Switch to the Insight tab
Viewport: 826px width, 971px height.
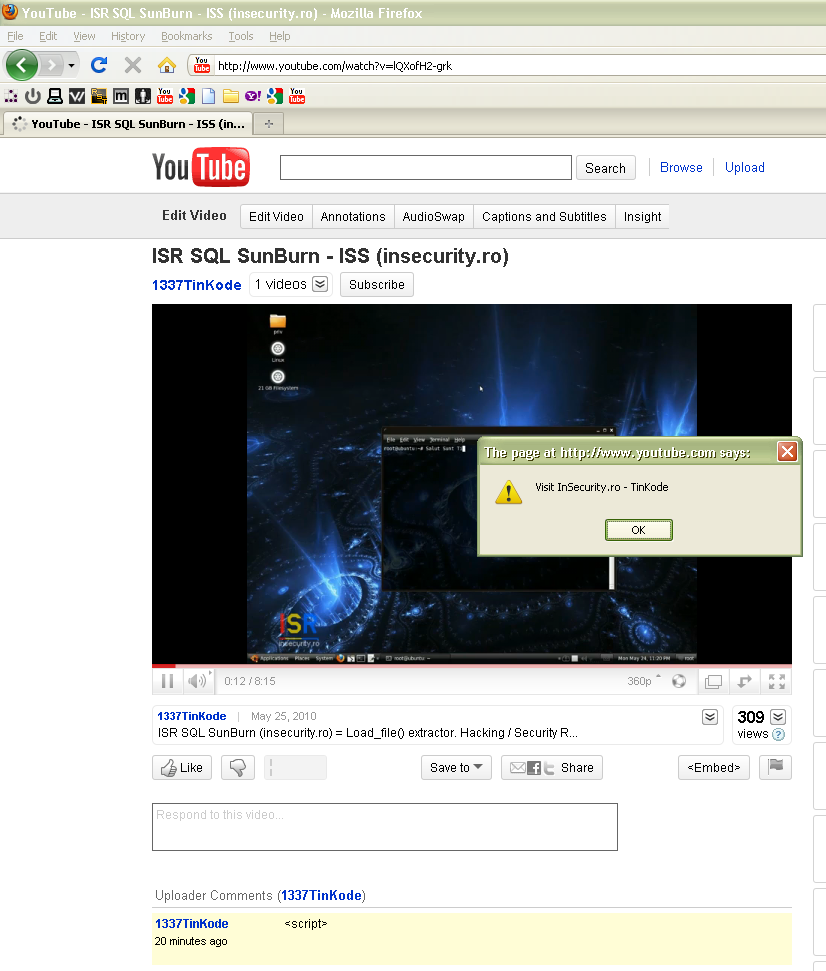point(642,217)
